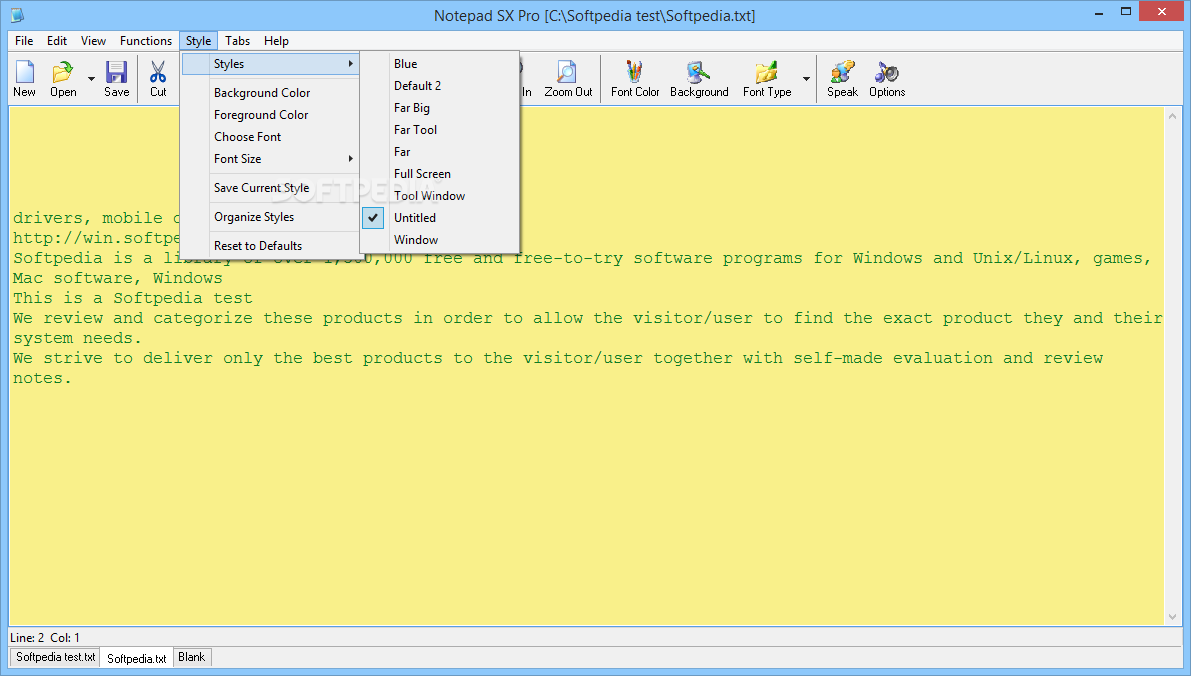Open the Options toolbar icon
The width and height of the screenshot is (1191, 676).
point(887,79)
